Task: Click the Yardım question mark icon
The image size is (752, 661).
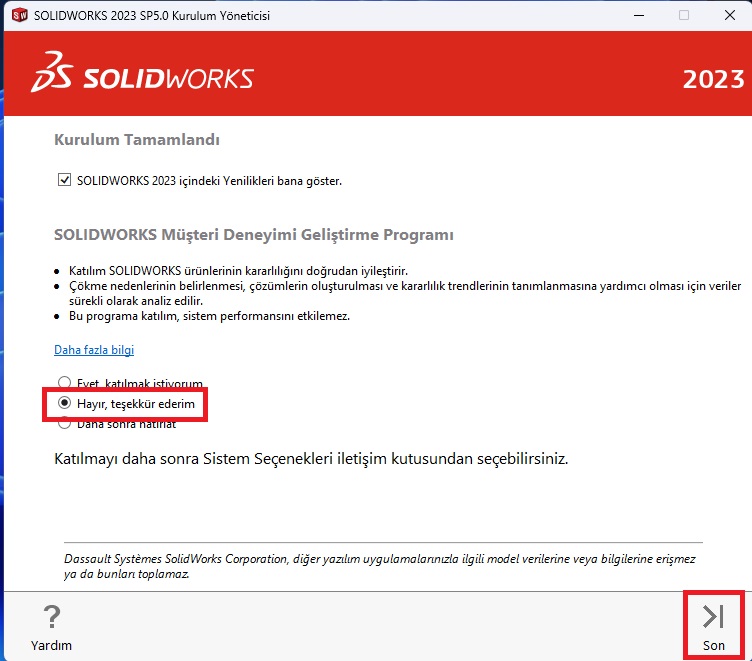Action: [x=51, y=616]
